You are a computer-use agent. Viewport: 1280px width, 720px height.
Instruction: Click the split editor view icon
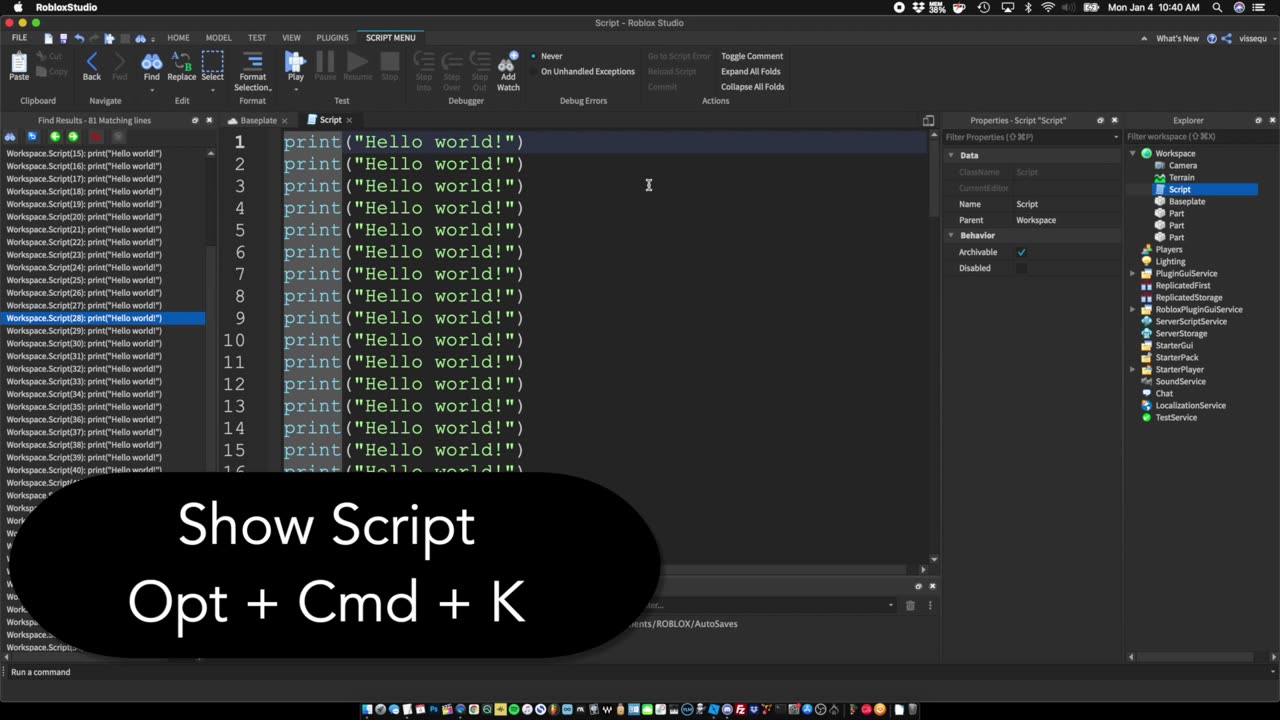pos(928,120)
